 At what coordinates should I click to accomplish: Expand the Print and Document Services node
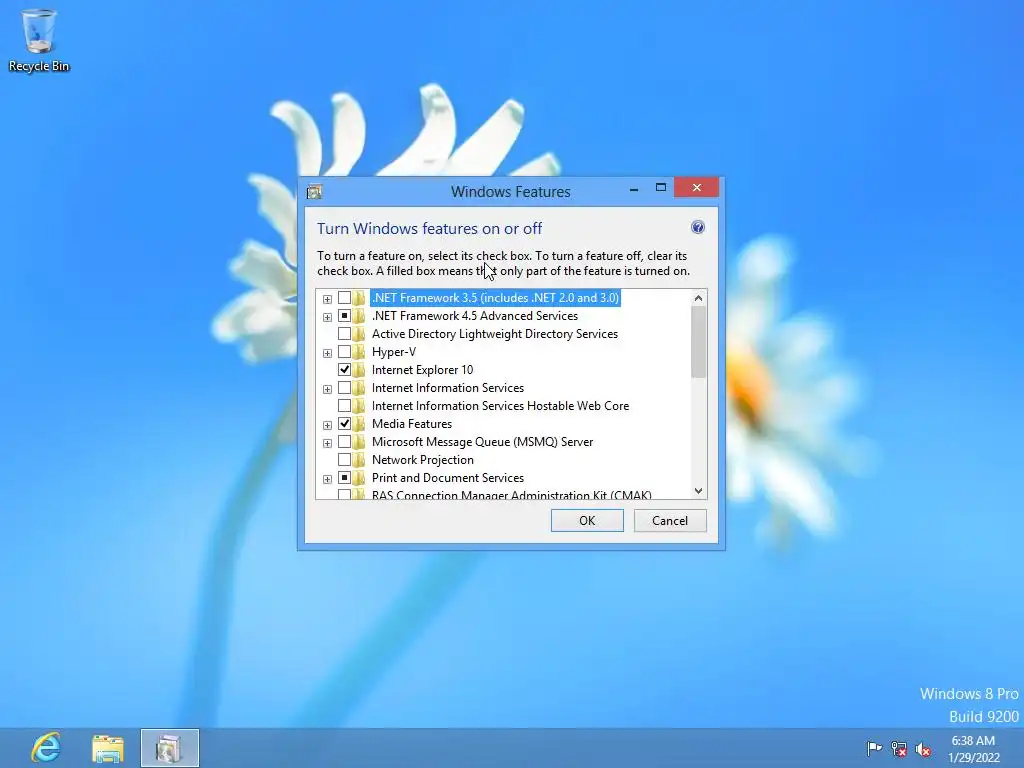[x=327, y=479]
